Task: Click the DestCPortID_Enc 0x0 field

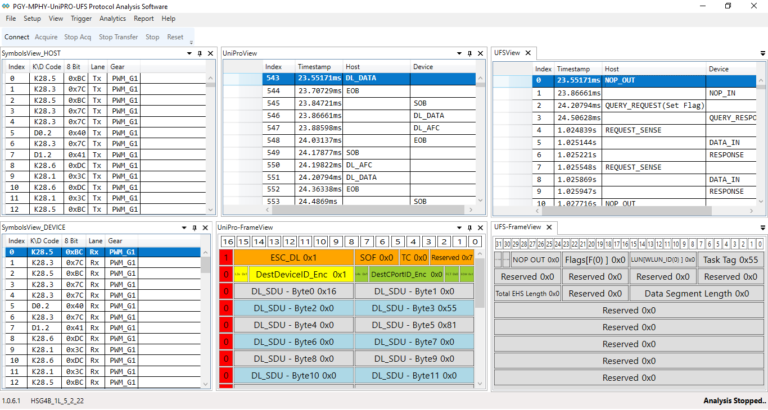Action: [407, 274]
